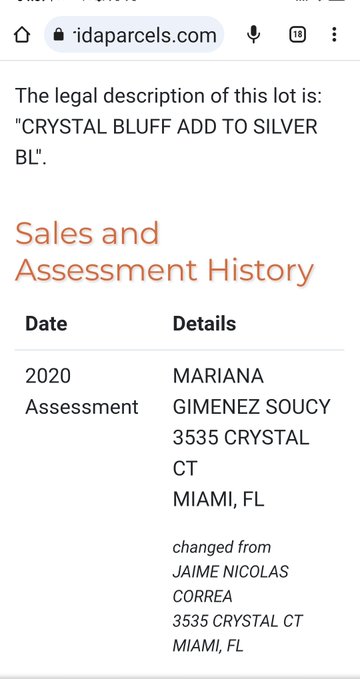The width and height of the screenshot is (360, 679).
Task: Tap the italic 3535 CRYSTAL CT address
Action: click(x=237, y=621)
